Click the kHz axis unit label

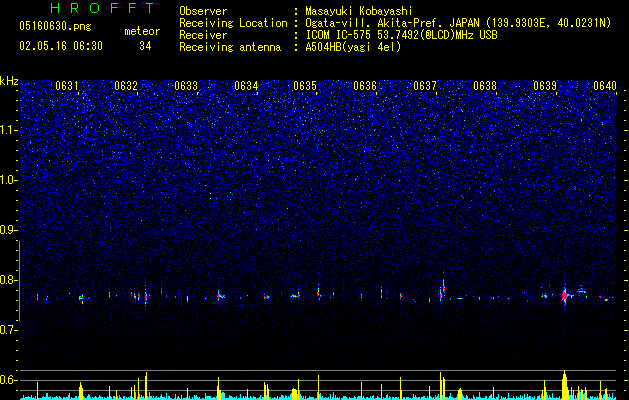click(x=9, y=81)
